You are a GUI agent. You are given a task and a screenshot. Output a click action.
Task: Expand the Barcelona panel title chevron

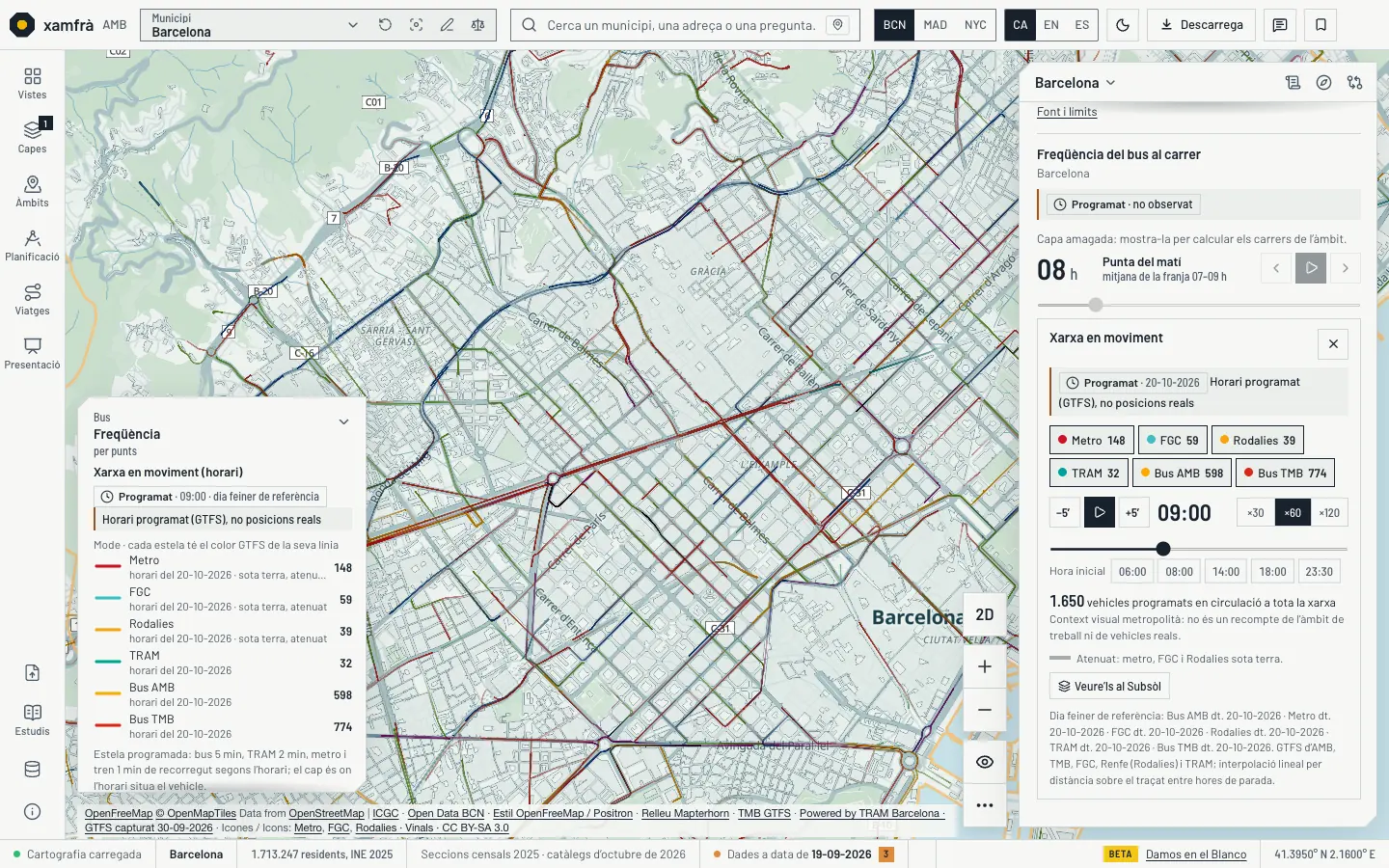[1110, 83]
